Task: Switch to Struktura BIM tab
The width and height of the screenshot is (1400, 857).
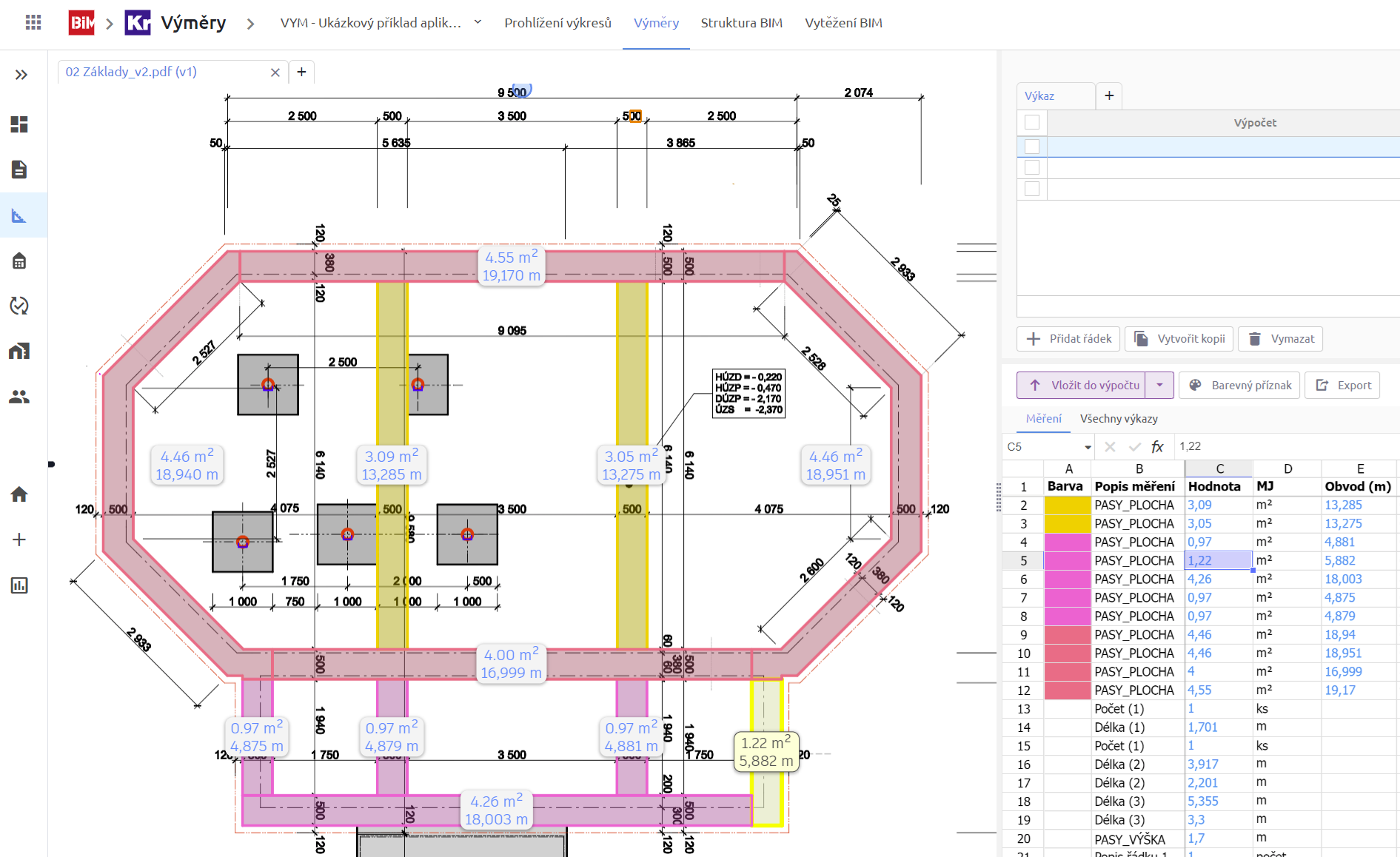Action: [x=741, y=23]
